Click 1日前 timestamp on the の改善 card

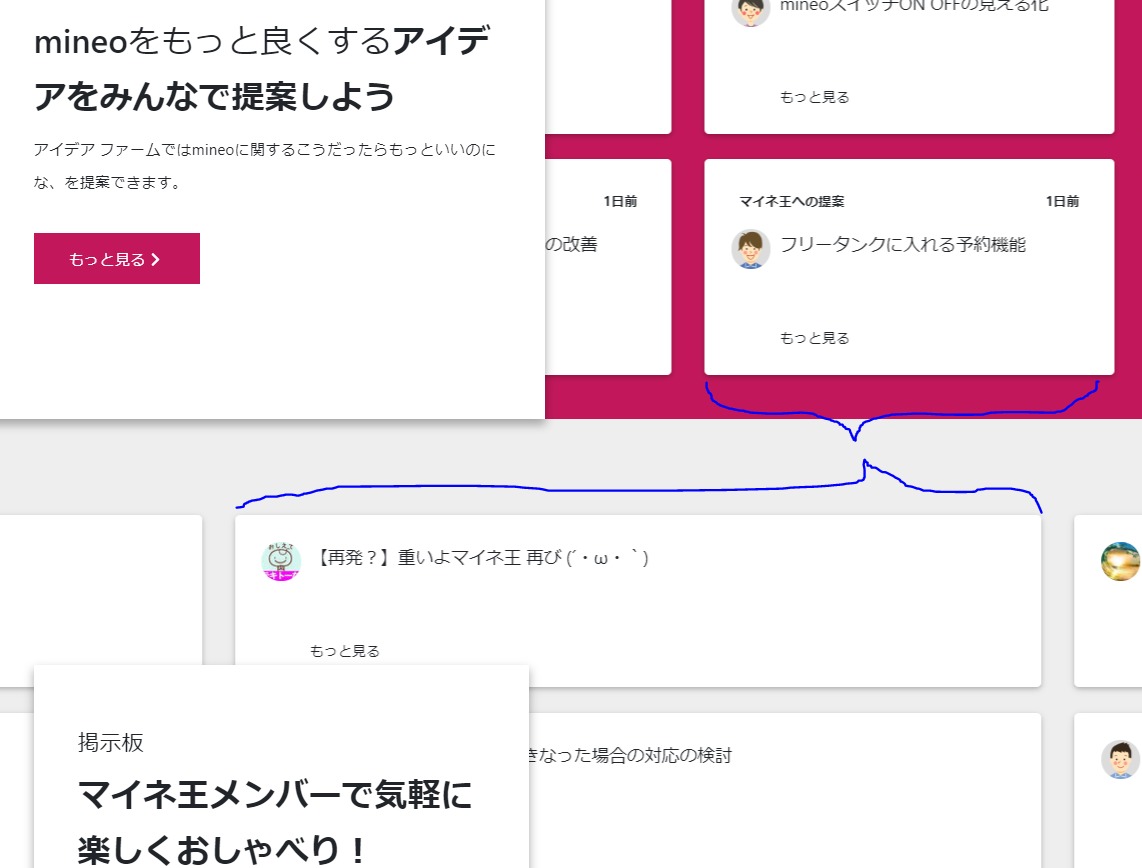coord(619,201)
